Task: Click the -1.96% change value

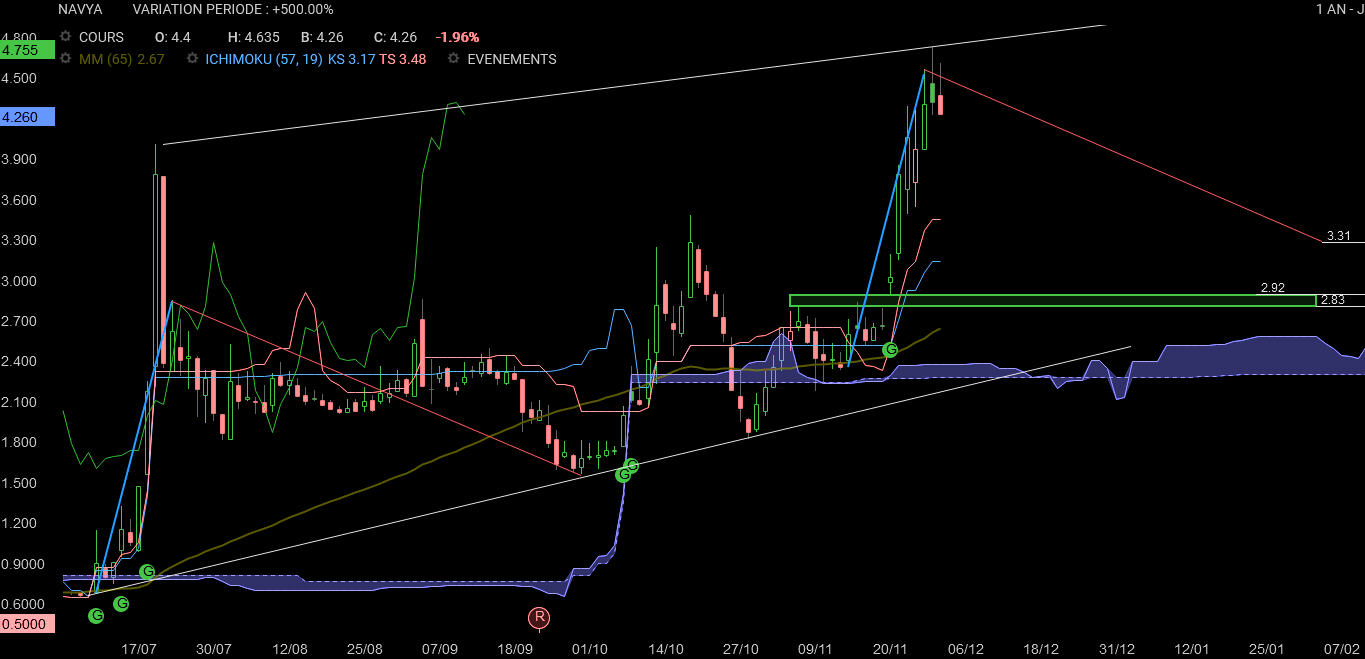Action: 458,37
